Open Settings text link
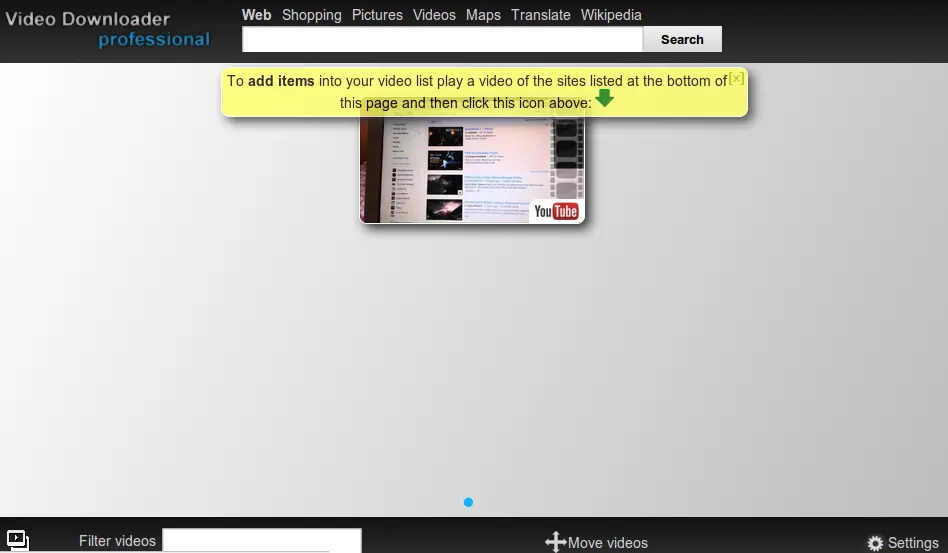Image resolution: width=948 pixels, height=553 pixels. [x=913, y=543]
